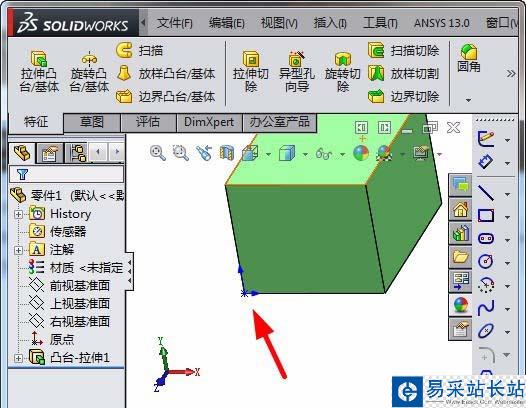
Task: Click the Hide/Show Items glasses icon
Action: [324, 154]
